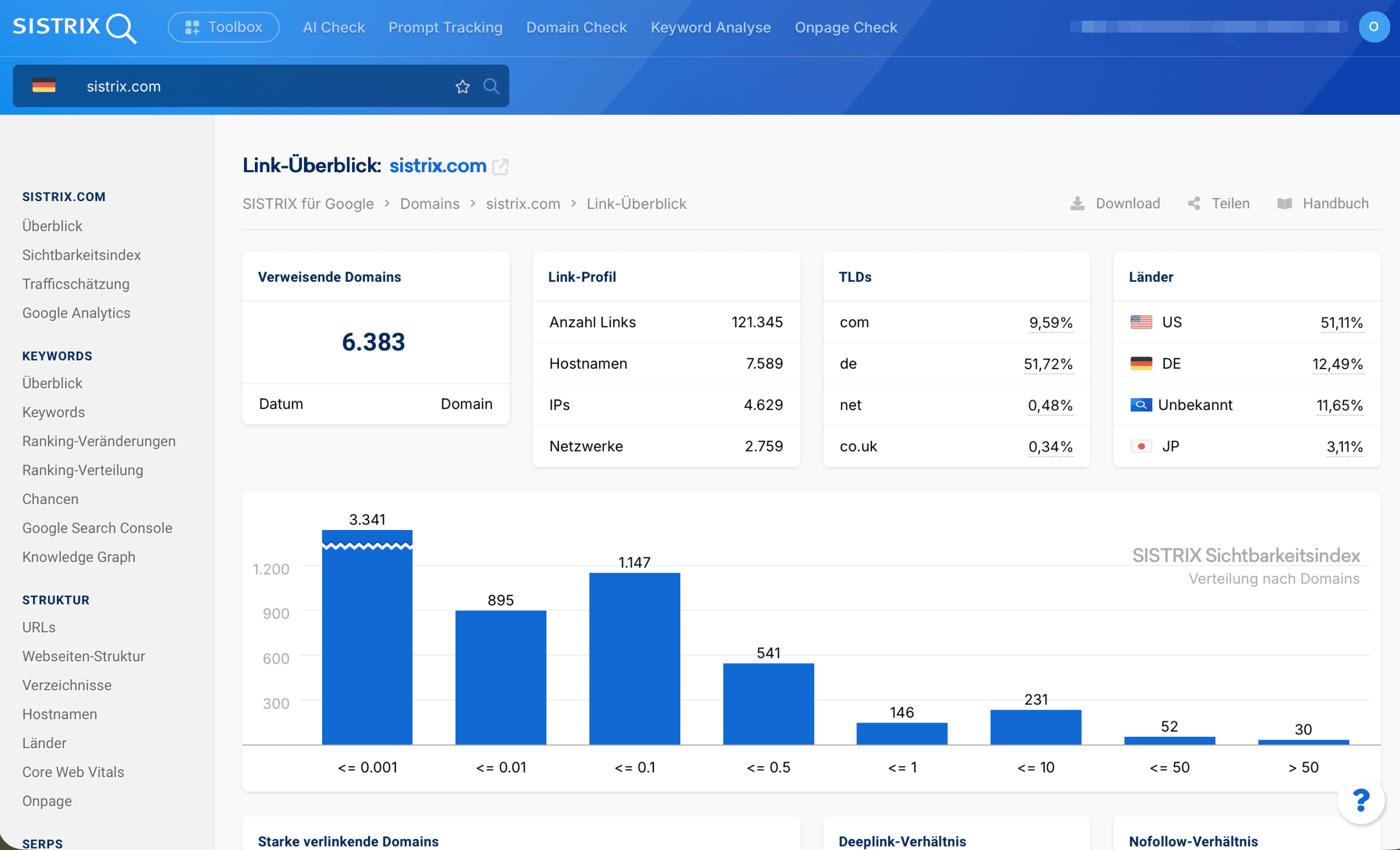Image resolution: width=1400 pixels, height=850 pixels.
Task: Go to URLs in the Struktur section
Action: click(39, 627)
